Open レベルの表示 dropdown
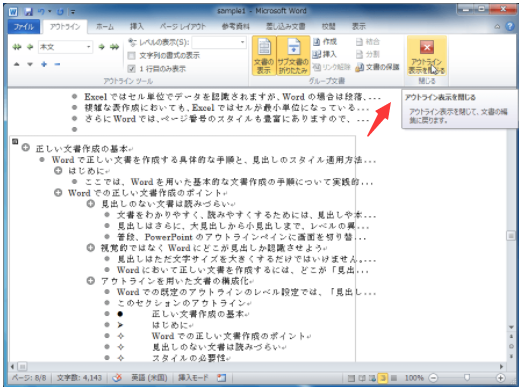 (242, 42)
